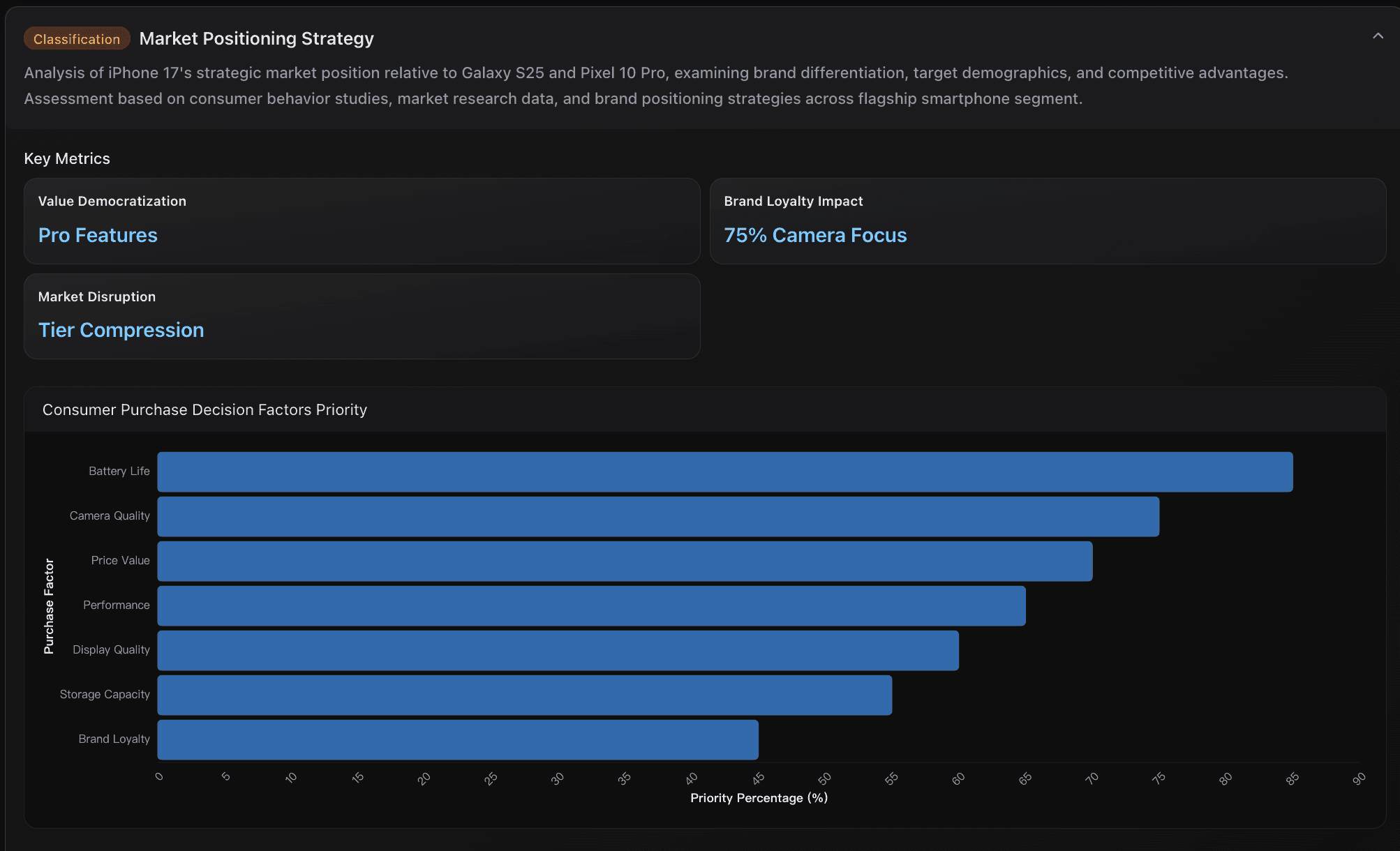This screenshot has width=1400, height=851.
Task: Click the Market Disruption label
Action: coord(97,296)
